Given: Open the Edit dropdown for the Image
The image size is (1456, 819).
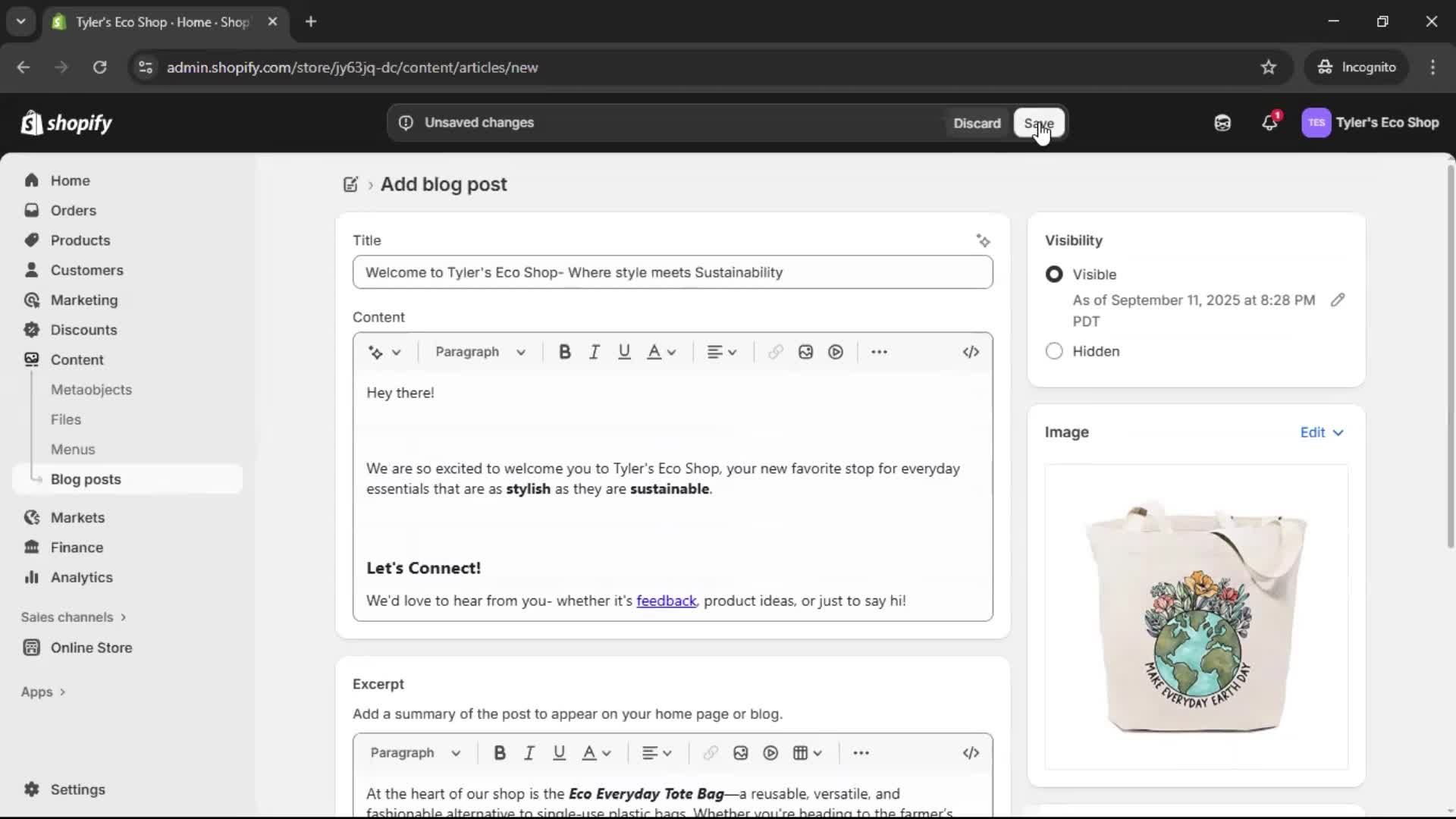Looking at the screenshot, I should coord(1321,432).
